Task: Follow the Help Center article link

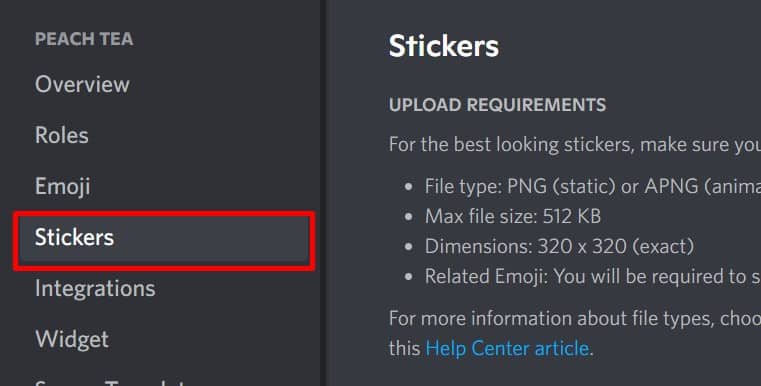Action: (507, 348)
